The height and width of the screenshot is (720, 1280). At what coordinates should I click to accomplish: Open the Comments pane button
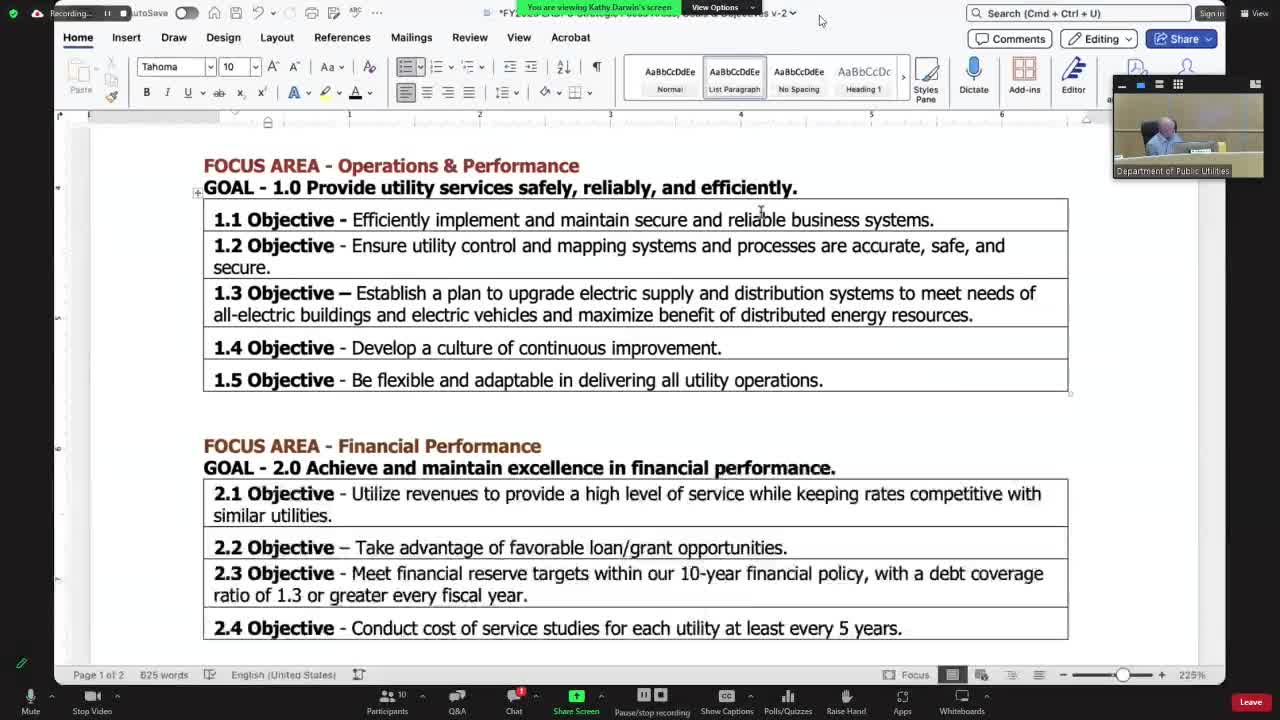coord(1008,39)
